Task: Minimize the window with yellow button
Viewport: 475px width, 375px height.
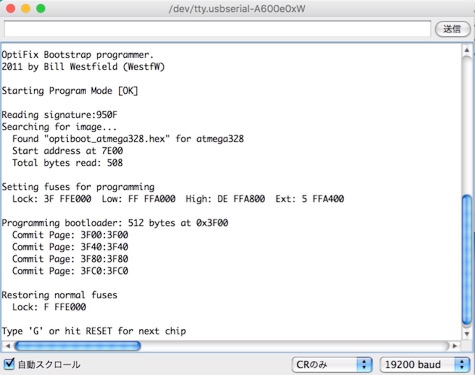Action: [x=26, y=8]
